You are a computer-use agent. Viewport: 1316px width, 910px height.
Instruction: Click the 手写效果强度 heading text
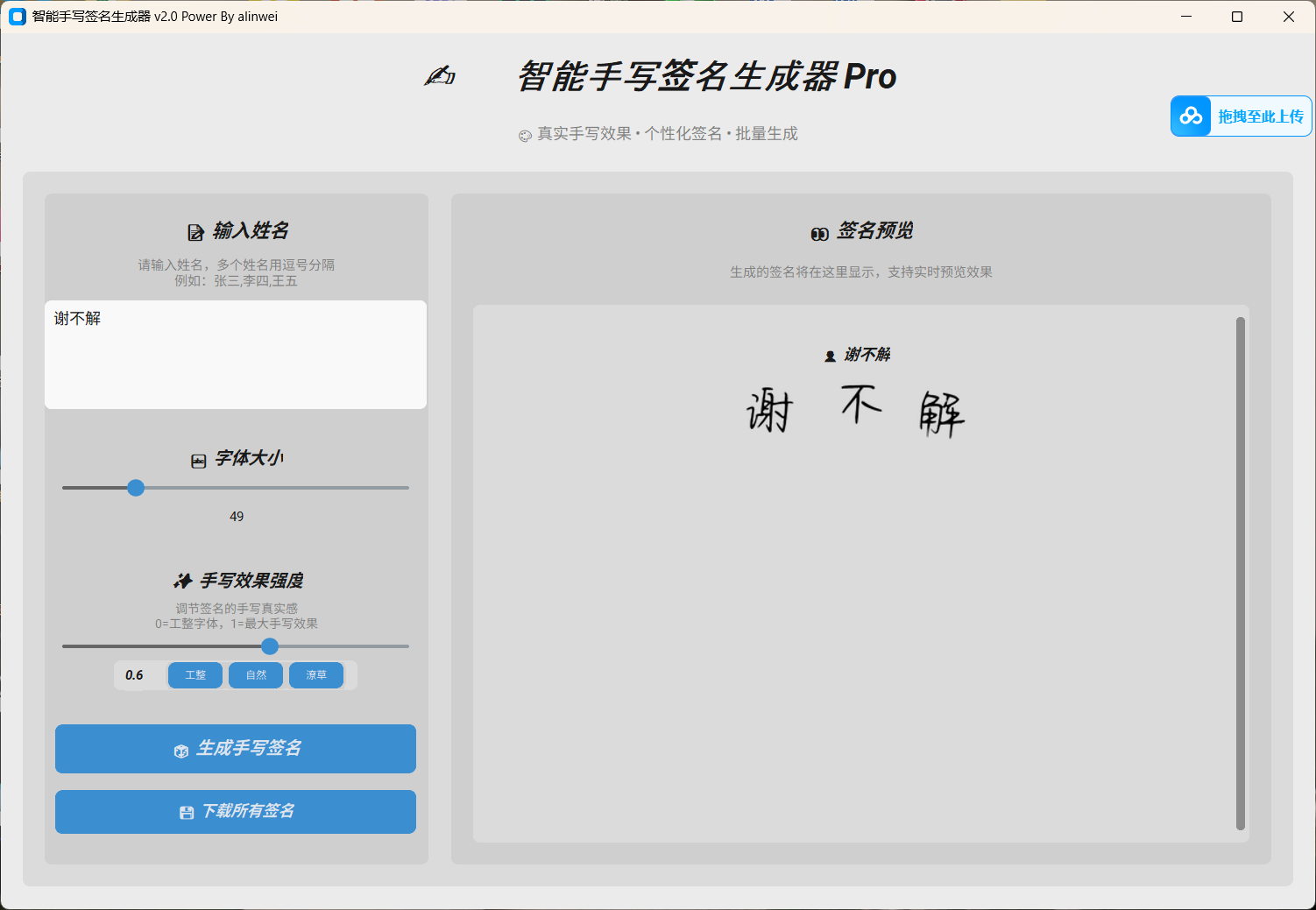point(252,581)
